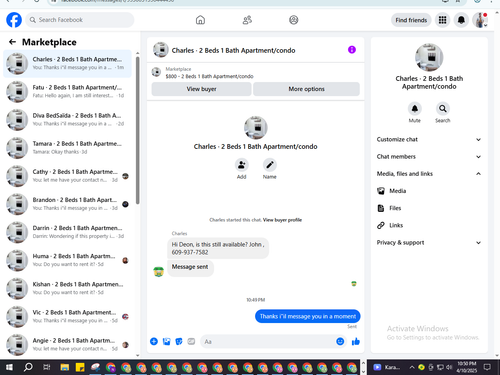Click the 'Hi Deon, is this still available' message

pos(218,248)
